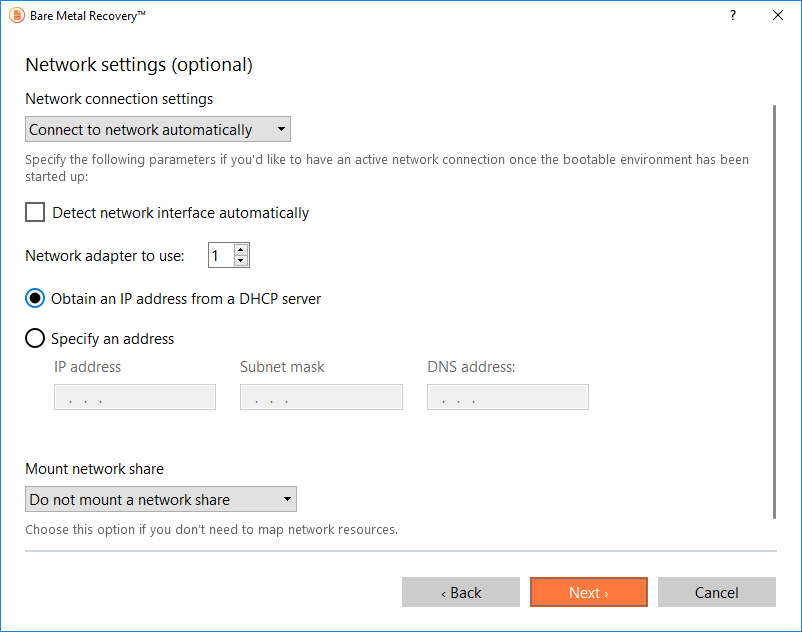Close the Bare Metal Recovery window
Viewport: 802px width, 632px height.
[x=778, y=16]
